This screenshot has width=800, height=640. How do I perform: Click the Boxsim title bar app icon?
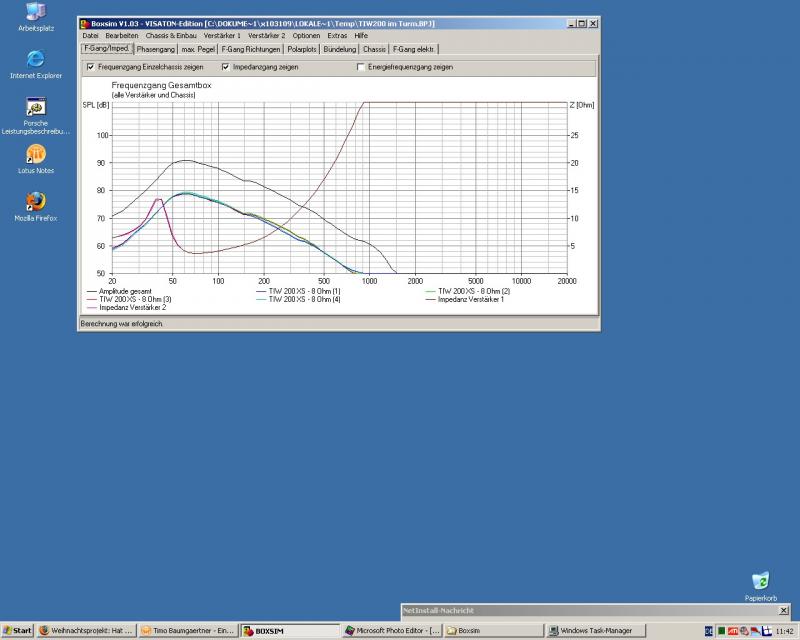pos(85,23)
